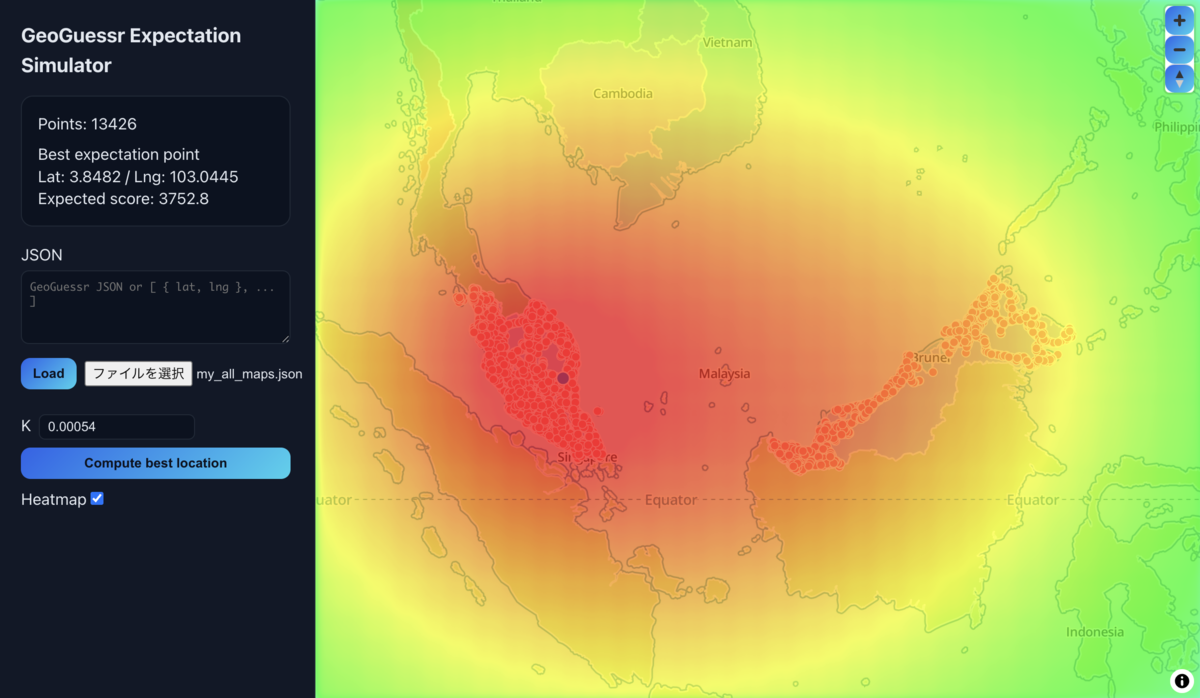Click the Indonesia map label
The image size is (1200, 698).
[x=1094, y=632]
